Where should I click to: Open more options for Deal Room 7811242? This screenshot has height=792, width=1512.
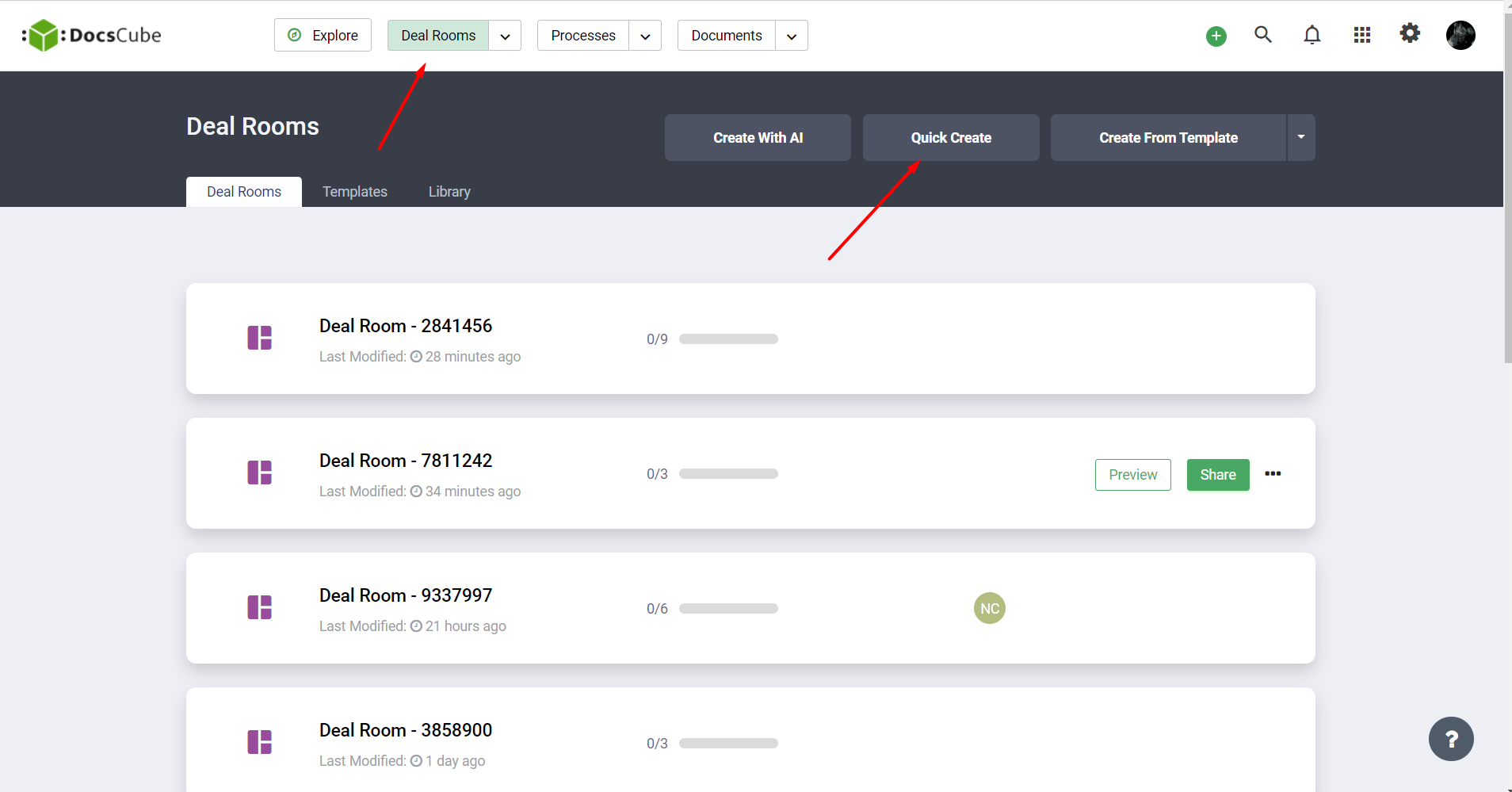[x=1273, y=474]
